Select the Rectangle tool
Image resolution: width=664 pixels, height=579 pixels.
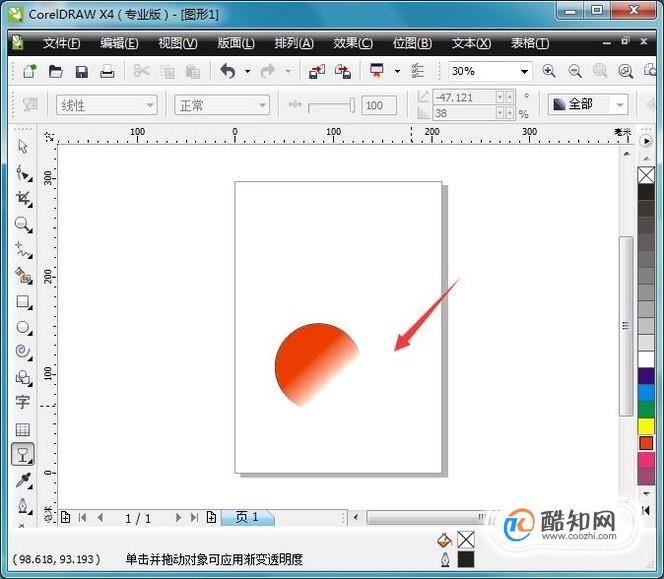23,302
